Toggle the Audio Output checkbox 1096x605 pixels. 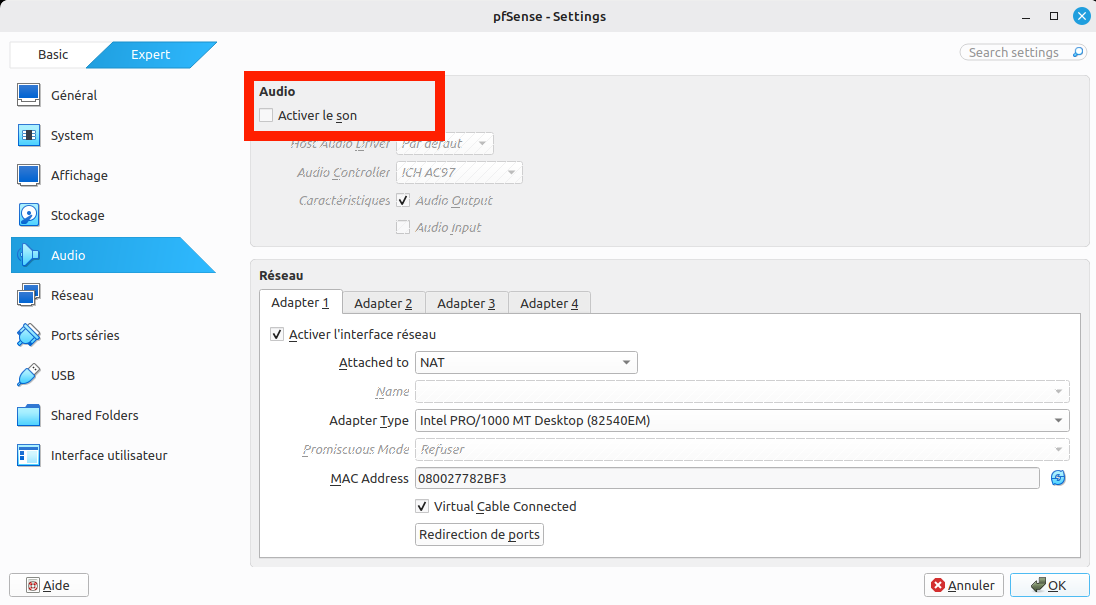pos(403,201)
